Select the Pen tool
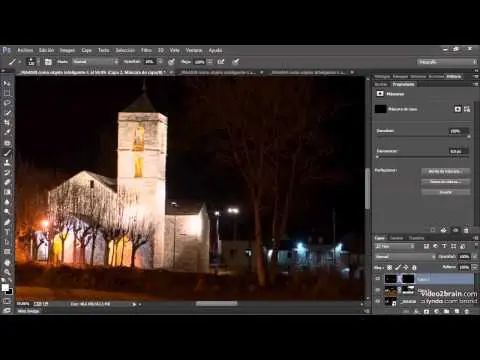The image size is (480, 360). [x=7, y=222]
